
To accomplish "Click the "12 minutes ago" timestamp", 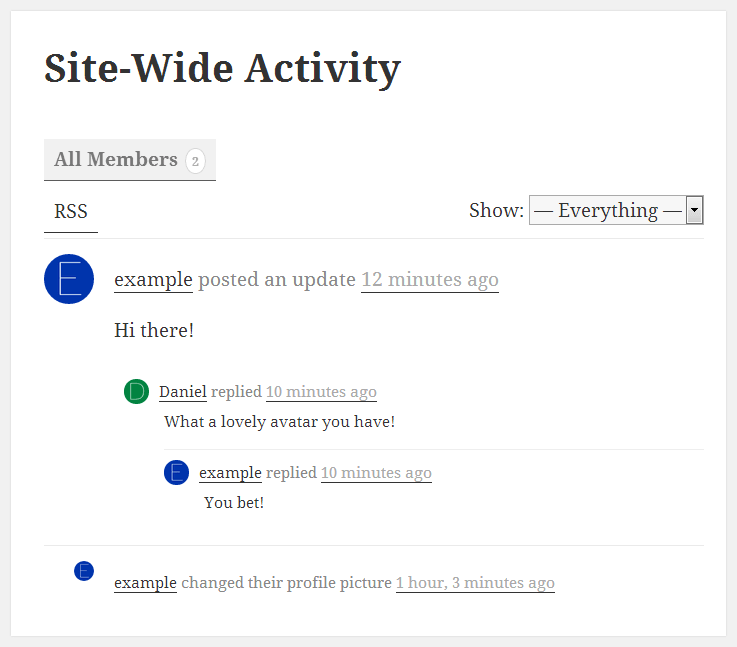I will pyautogui.click(x=429, y=280).
